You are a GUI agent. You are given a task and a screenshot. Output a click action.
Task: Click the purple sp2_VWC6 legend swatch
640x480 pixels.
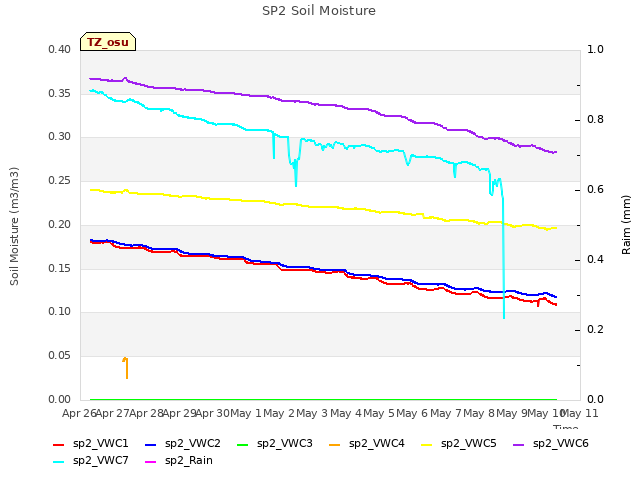pyautogui.click(x=519, y=444)
